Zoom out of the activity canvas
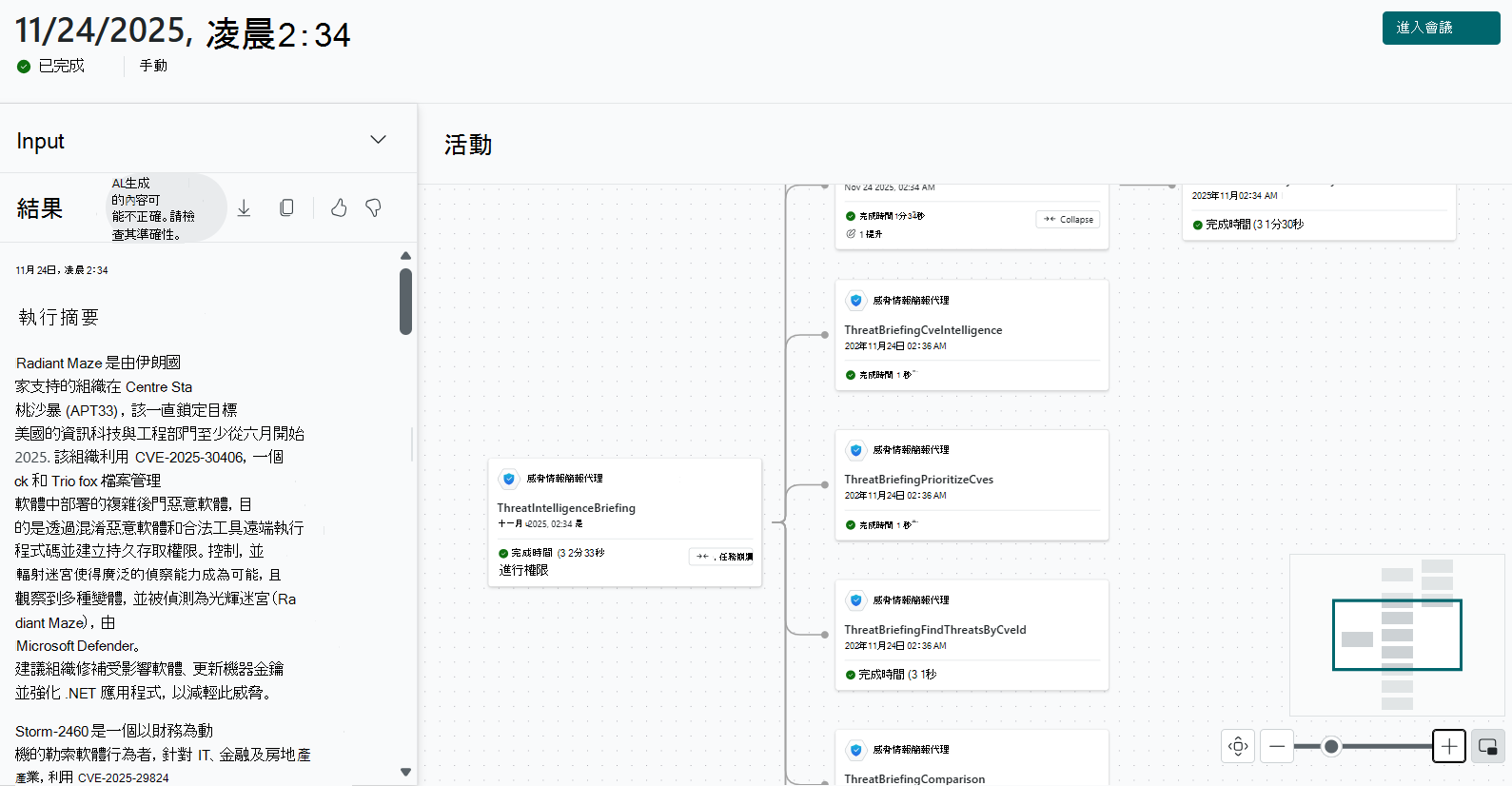The image size is (1512, 786). (x=1277, y=747)
